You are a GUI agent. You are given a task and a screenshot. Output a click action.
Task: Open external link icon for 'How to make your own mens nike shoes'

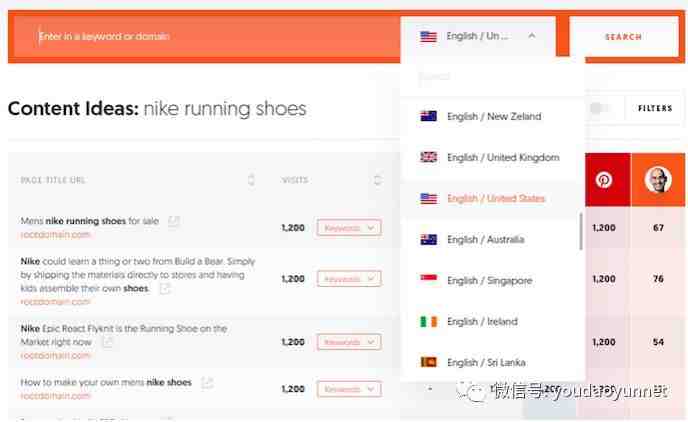207,383
